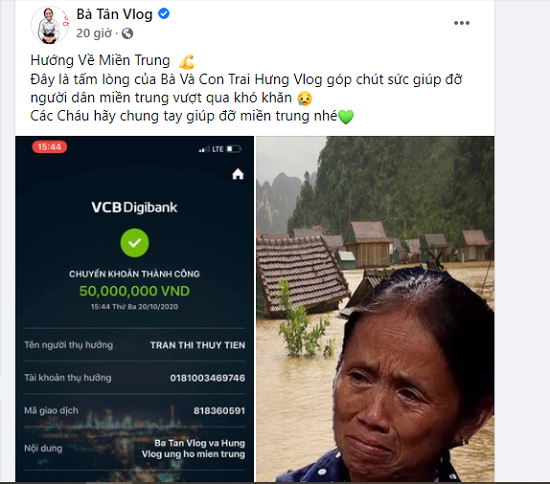The image size is (550, 484).
Task: Click the account number 0181003469746
Action: (x=208, y=378)
